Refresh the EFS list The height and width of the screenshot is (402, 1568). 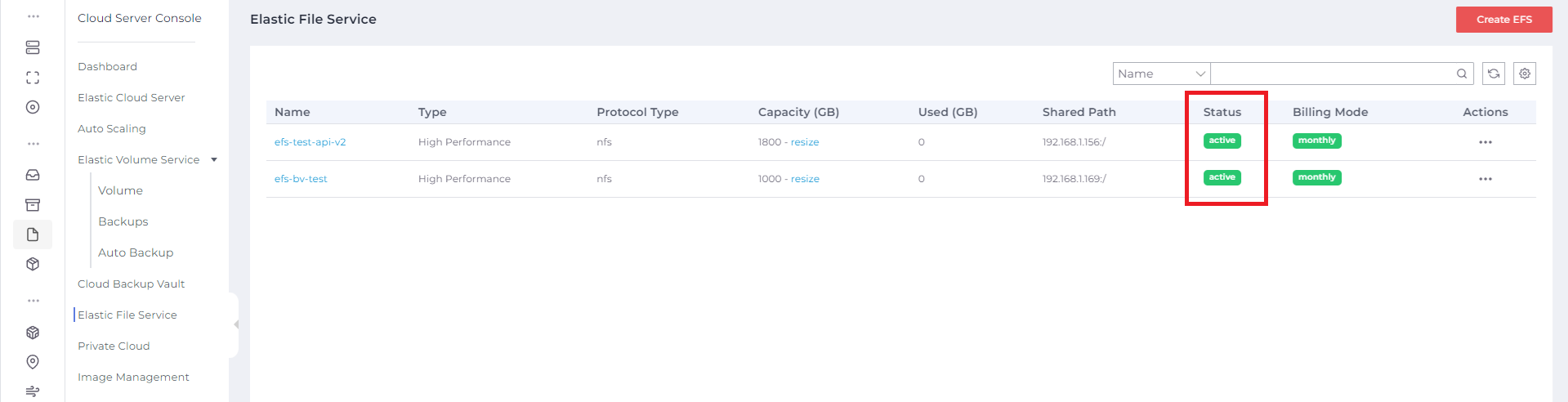pos(1494,74)
